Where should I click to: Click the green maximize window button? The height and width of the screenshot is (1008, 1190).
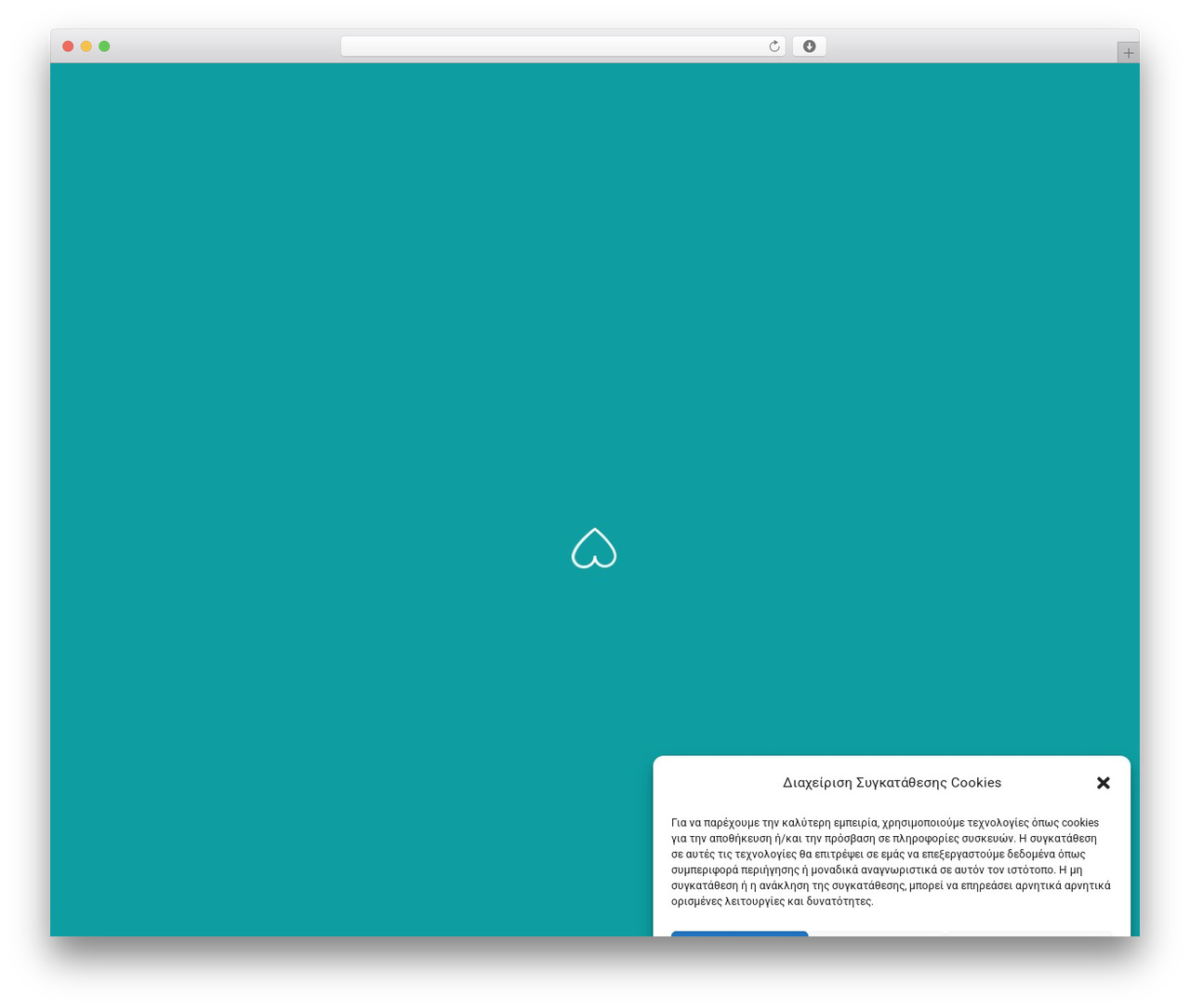(x=104, y=46)
